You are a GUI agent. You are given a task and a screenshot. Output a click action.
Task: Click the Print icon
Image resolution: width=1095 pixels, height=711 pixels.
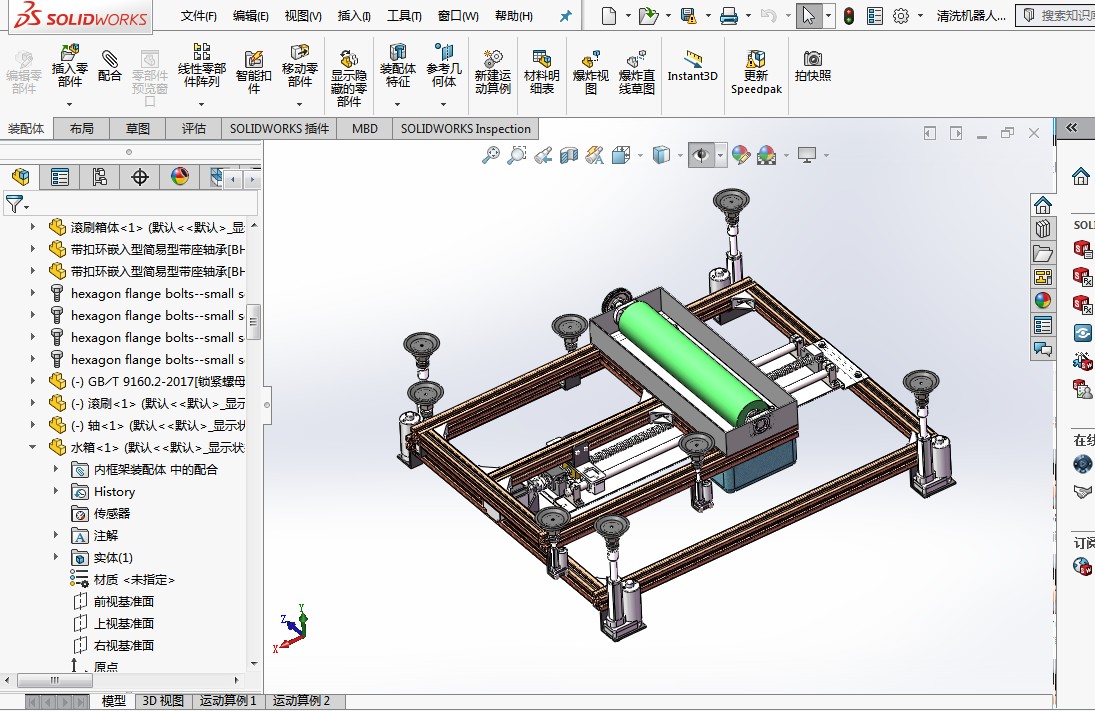coord(728,15)
